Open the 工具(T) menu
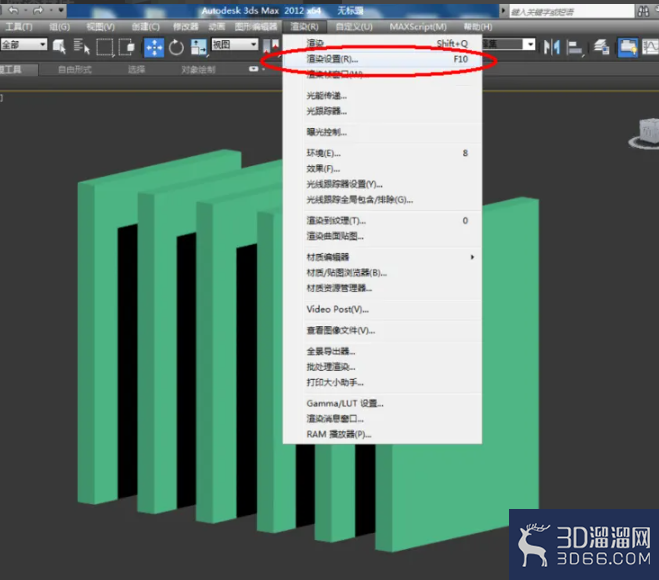Screen dimensions: 659x580 [x=19, y=27]
